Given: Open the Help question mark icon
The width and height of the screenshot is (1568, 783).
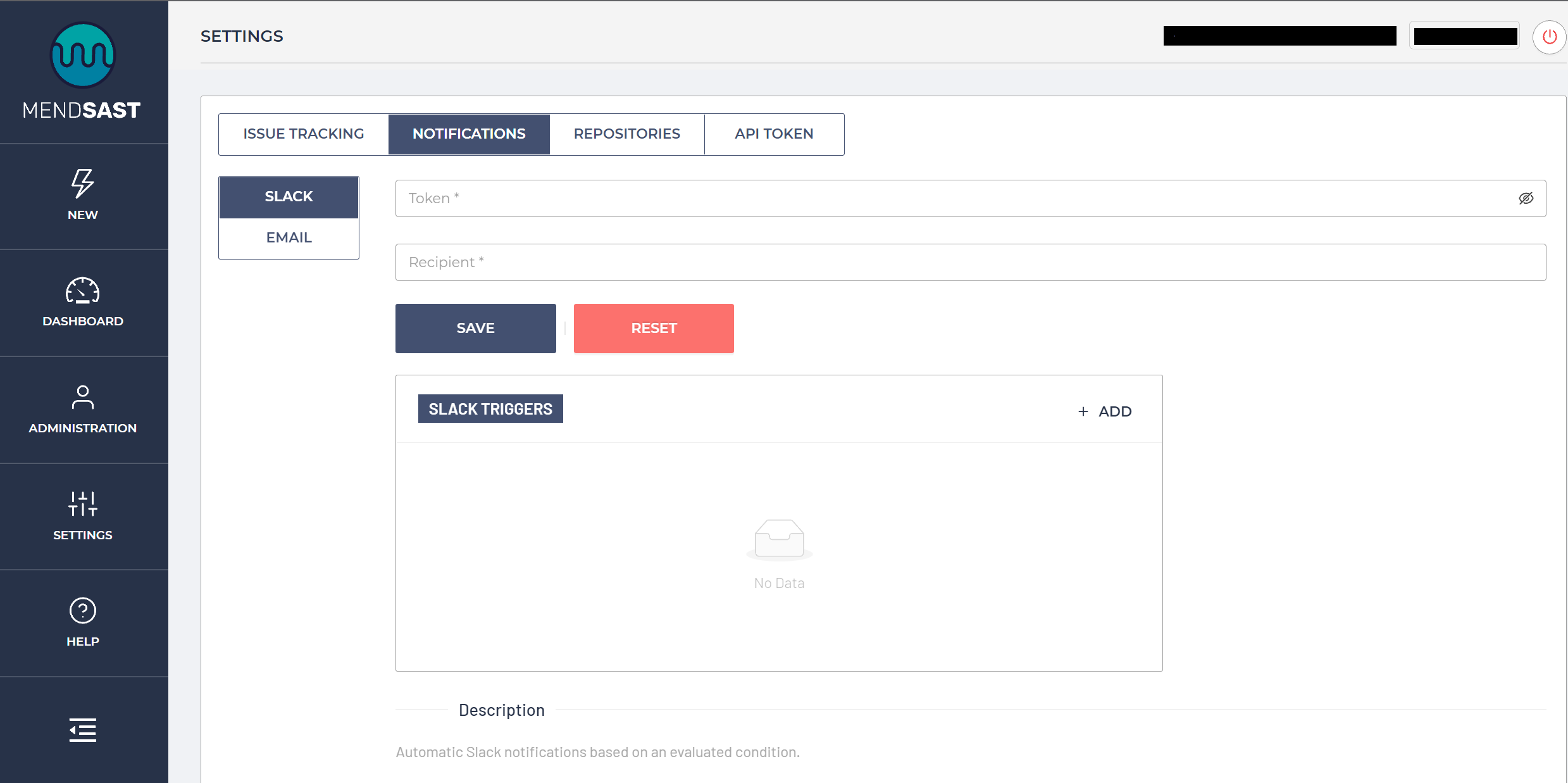Looking at the screenshot, I should 82,611.
